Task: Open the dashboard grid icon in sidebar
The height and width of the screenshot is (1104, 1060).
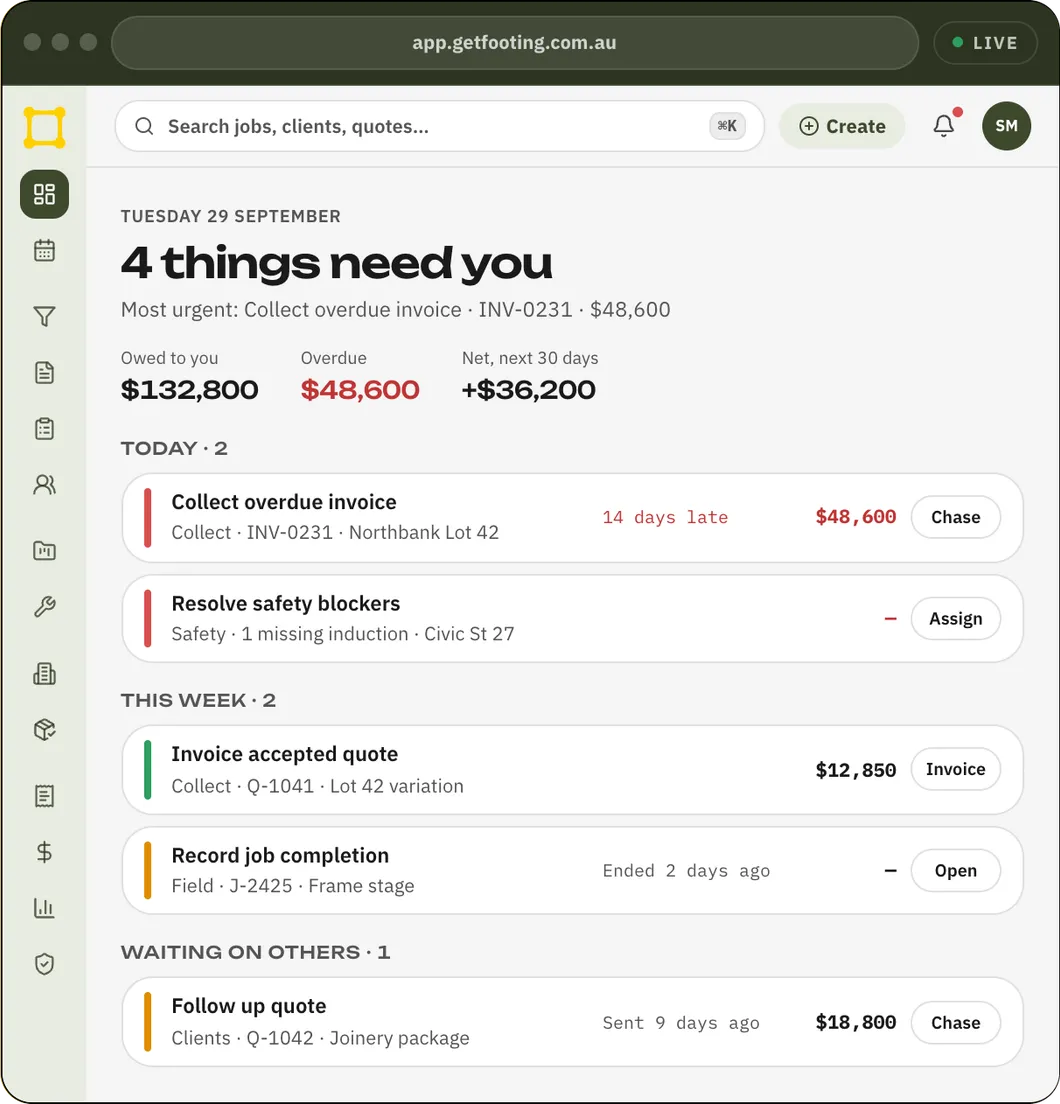Action: 44,194
